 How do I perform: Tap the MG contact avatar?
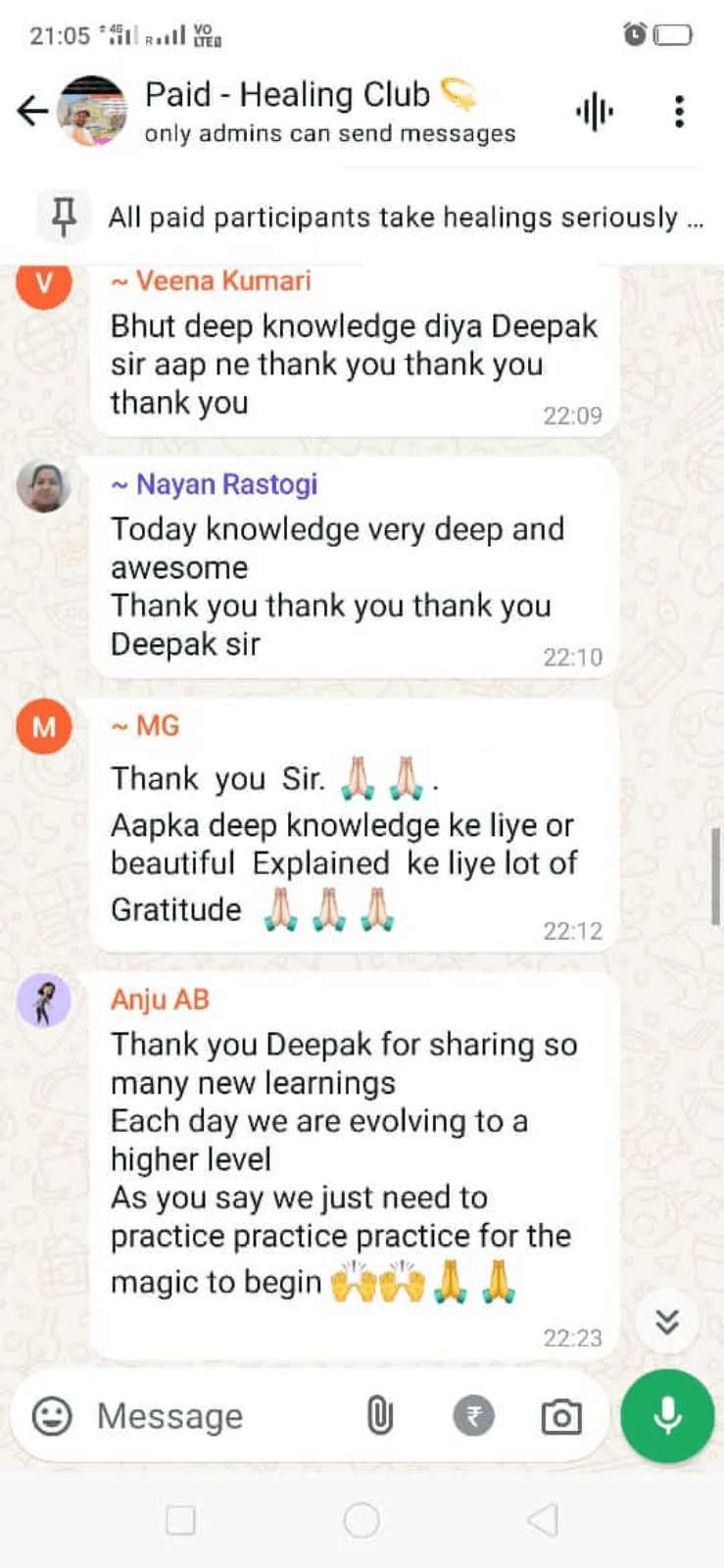click(x=44, y=727)
